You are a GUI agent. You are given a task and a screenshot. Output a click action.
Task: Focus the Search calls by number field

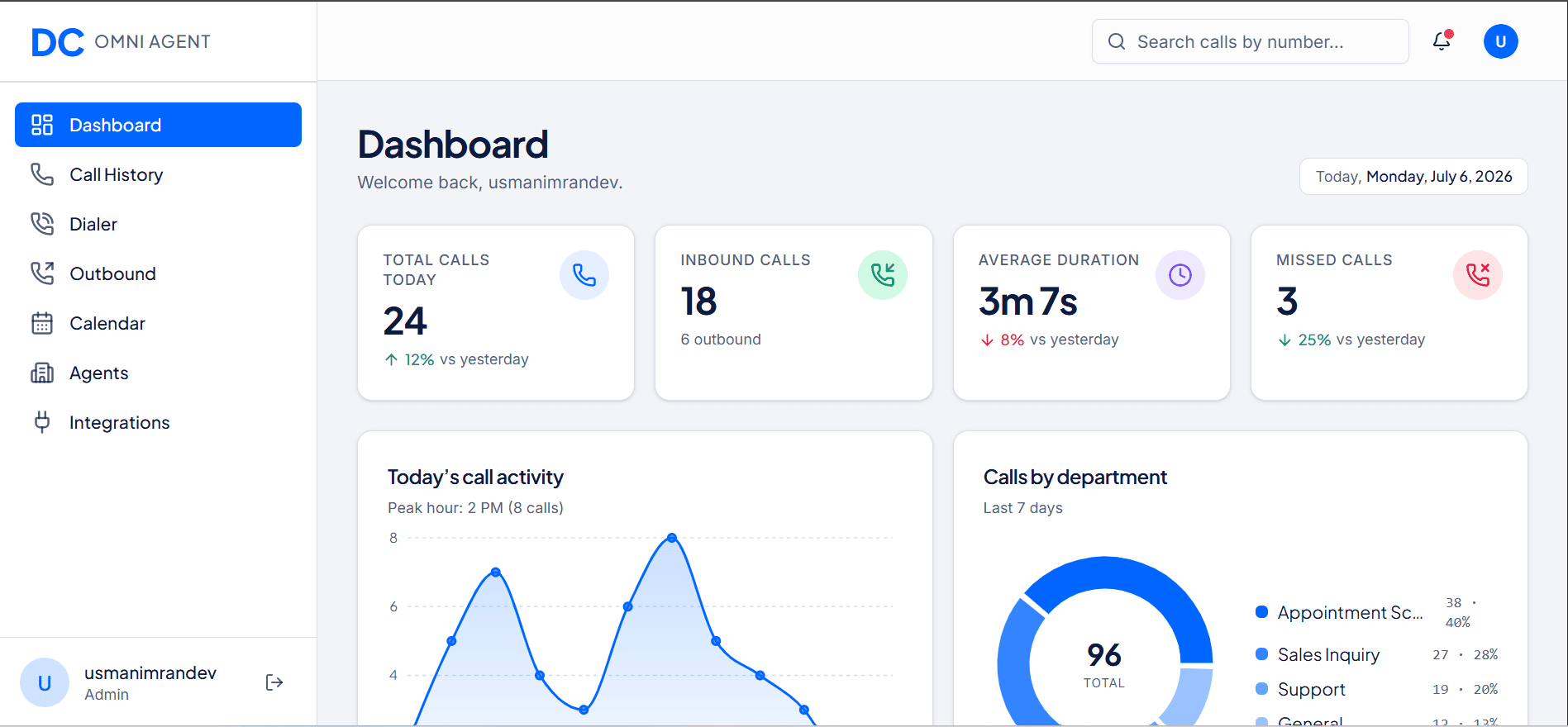[1250, 41]
